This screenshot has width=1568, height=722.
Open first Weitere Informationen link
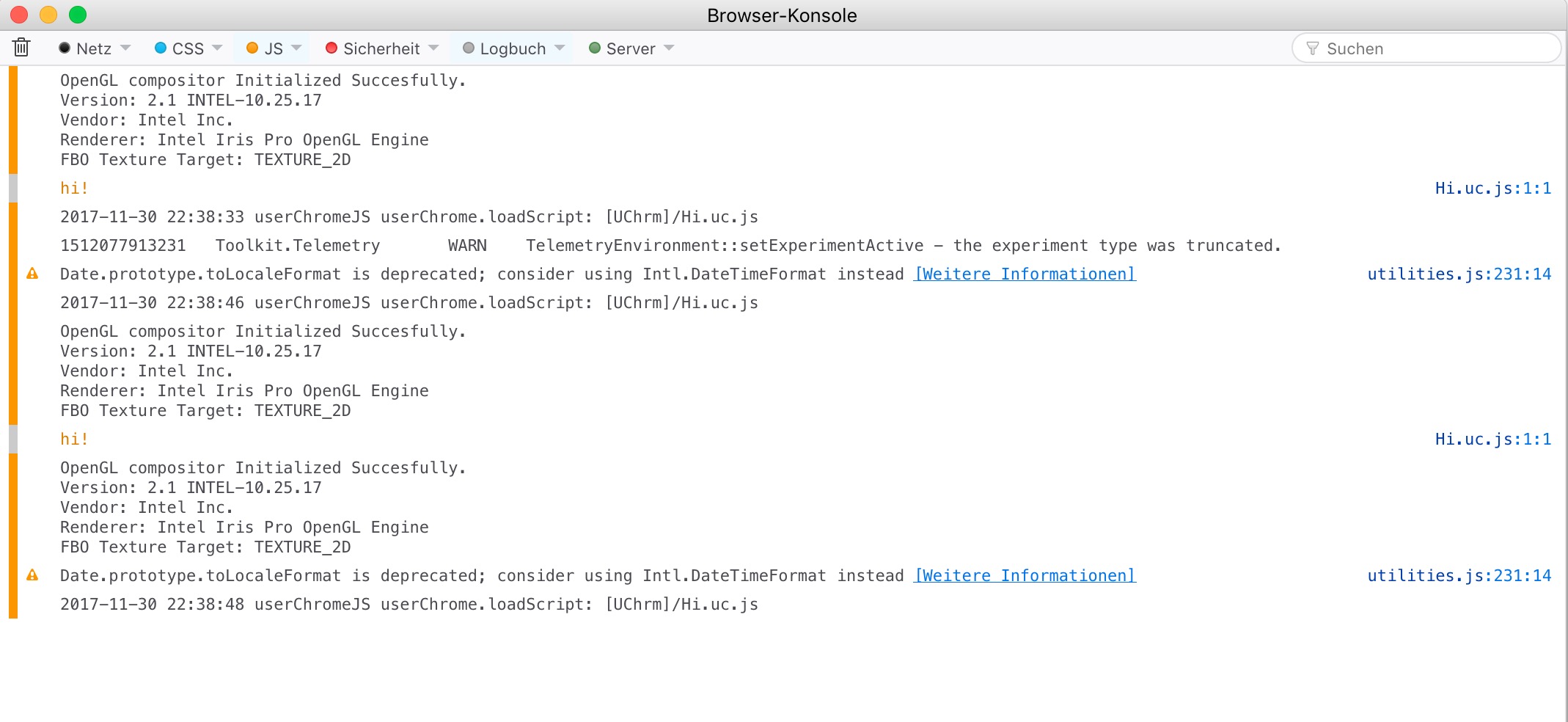point(1025,274)
